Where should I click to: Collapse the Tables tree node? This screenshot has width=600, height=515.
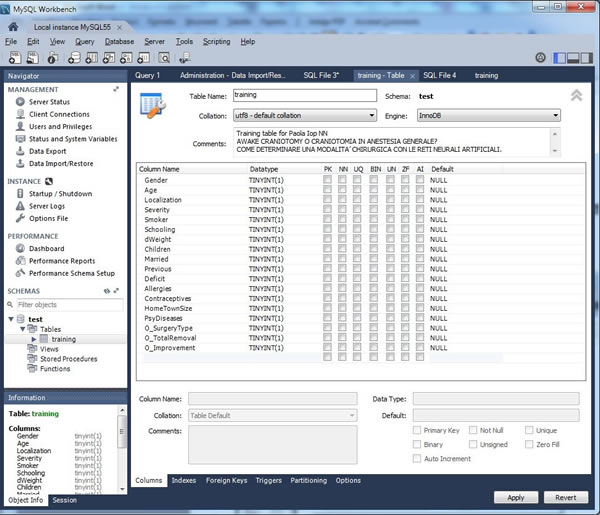(x=23, y=329)
